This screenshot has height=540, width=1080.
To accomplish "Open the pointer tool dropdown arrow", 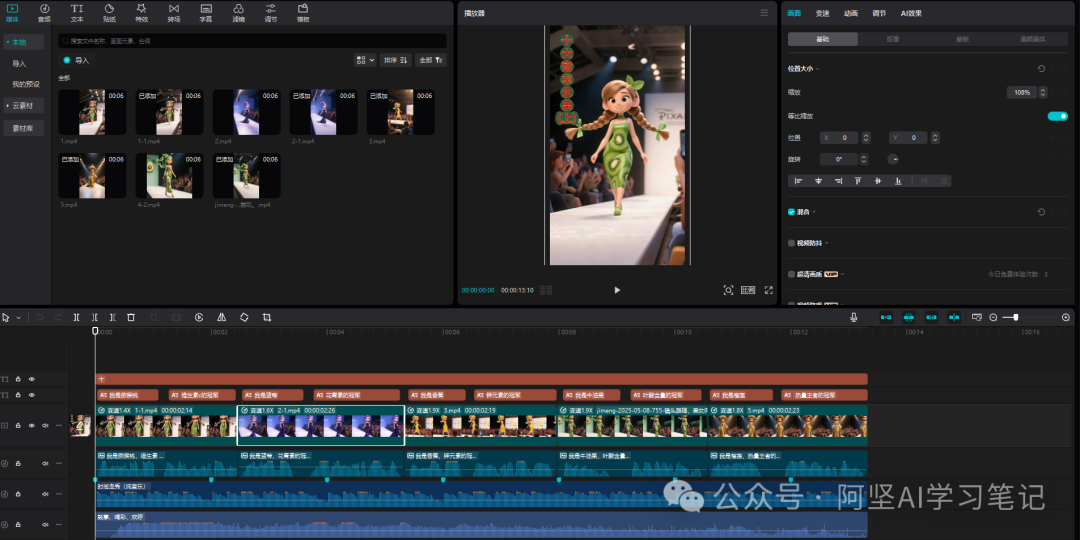I will coord(19,318).
